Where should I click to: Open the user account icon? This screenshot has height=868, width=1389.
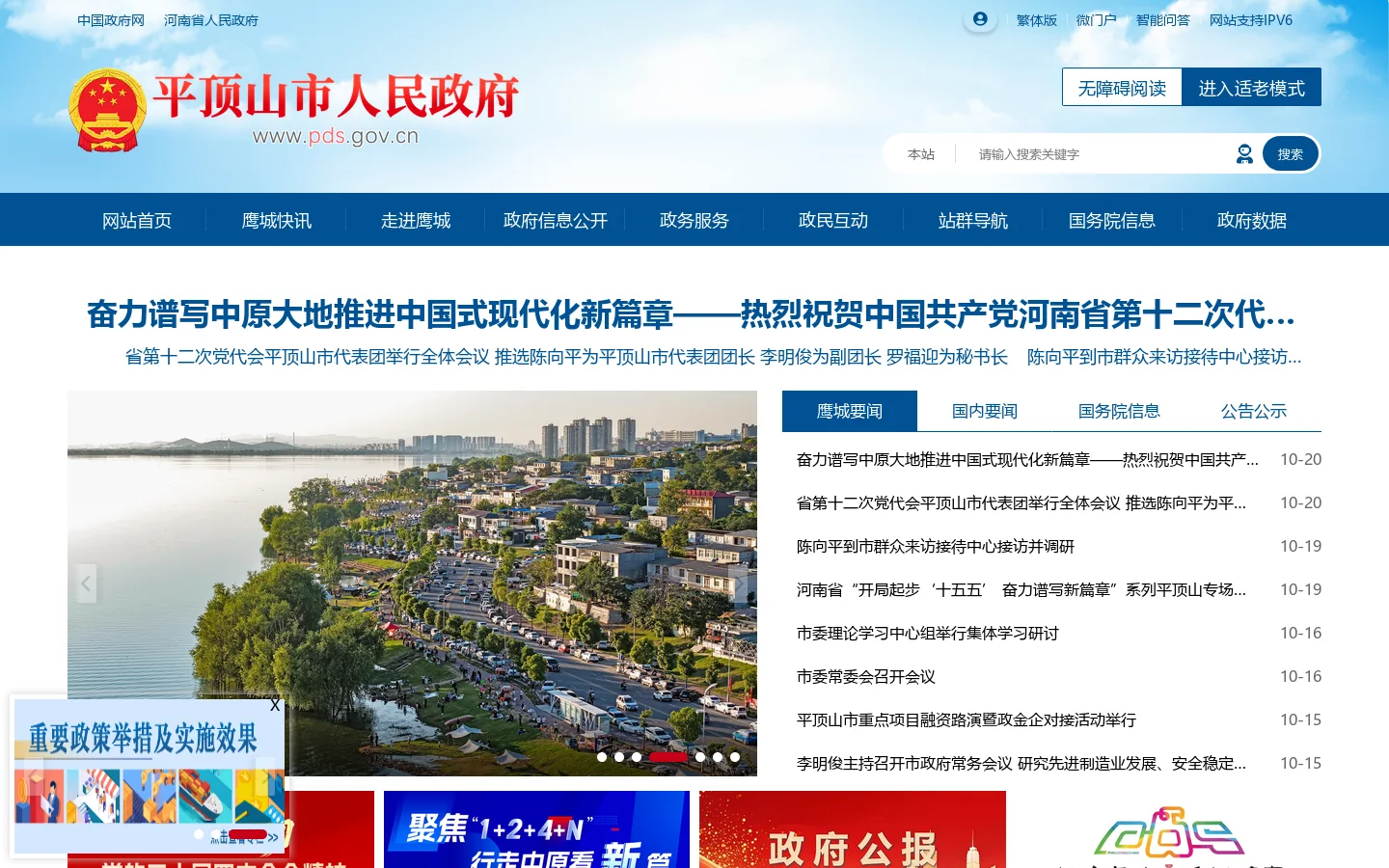(x=980, y=19)
